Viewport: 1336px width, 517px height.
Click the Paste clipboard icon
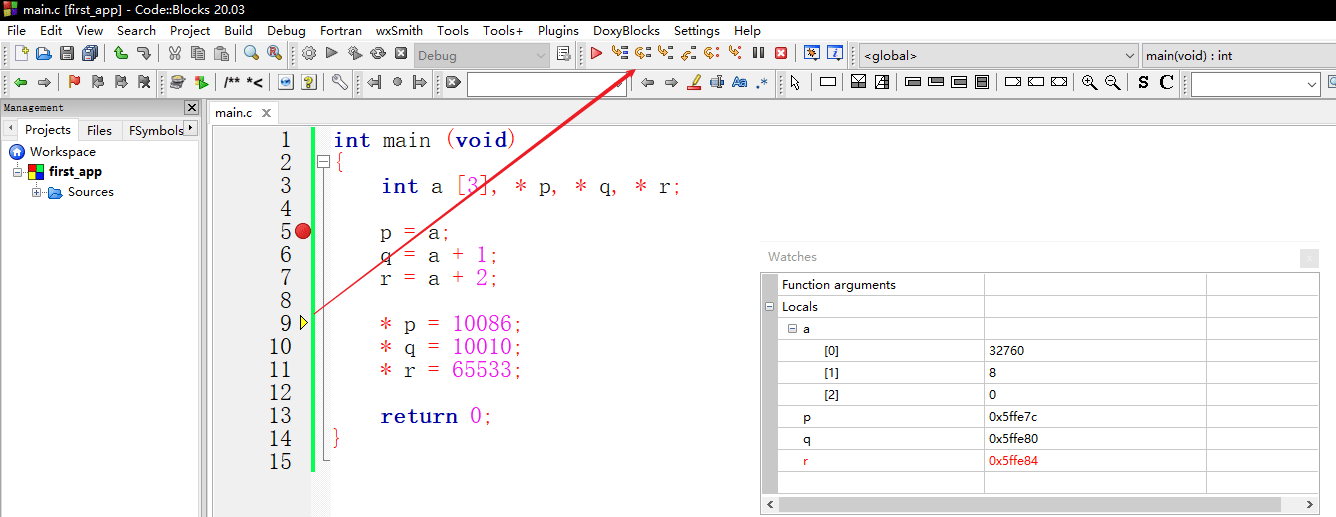click(x=221, y=53)
